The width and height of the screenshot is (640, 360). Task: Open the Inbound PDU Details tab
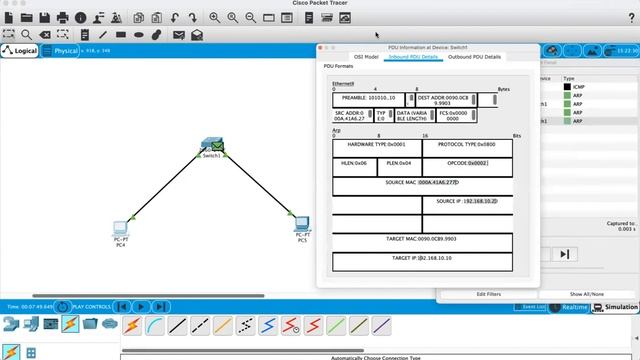(x=413, y=57)
